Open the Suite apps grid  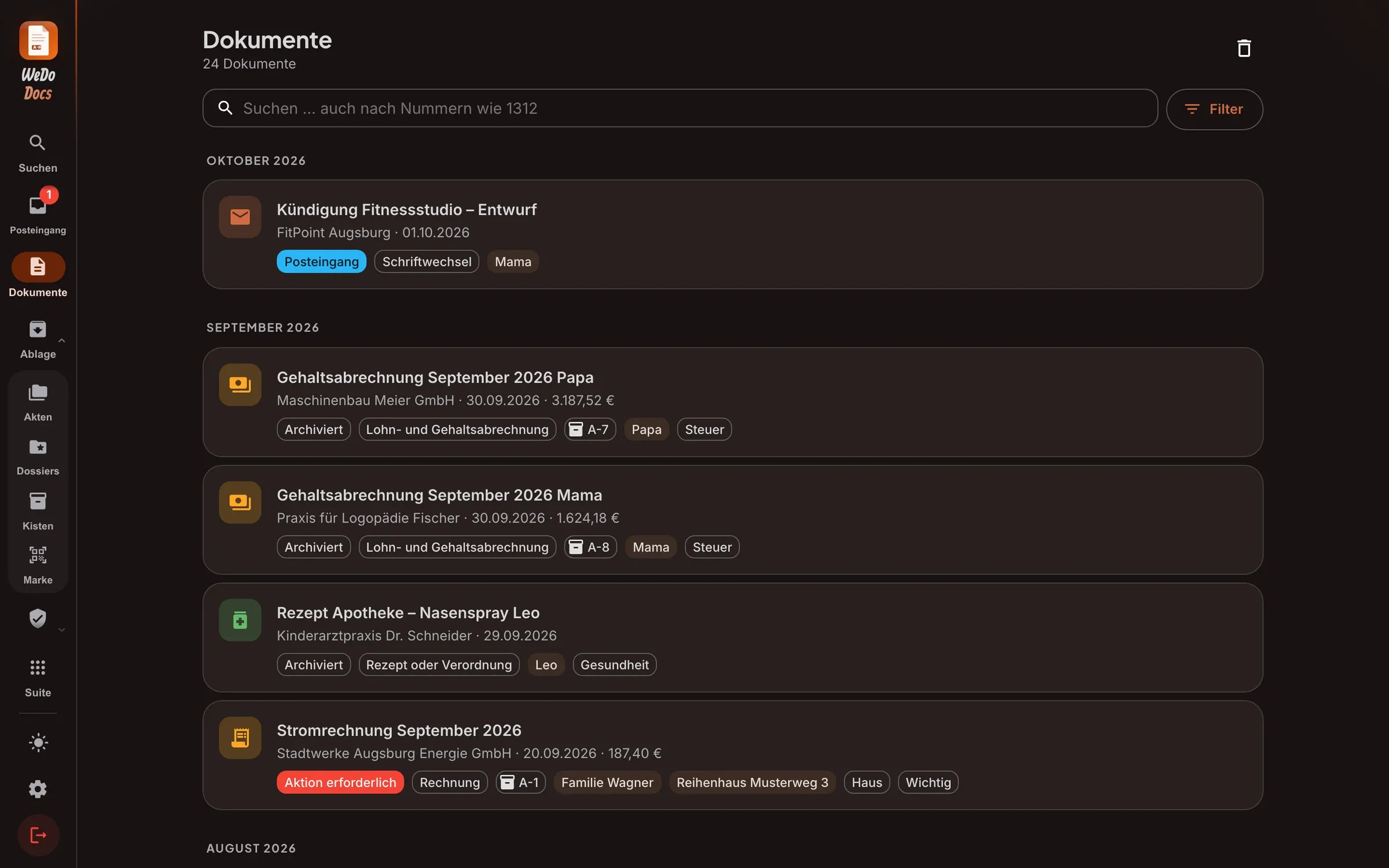point(38,678)
